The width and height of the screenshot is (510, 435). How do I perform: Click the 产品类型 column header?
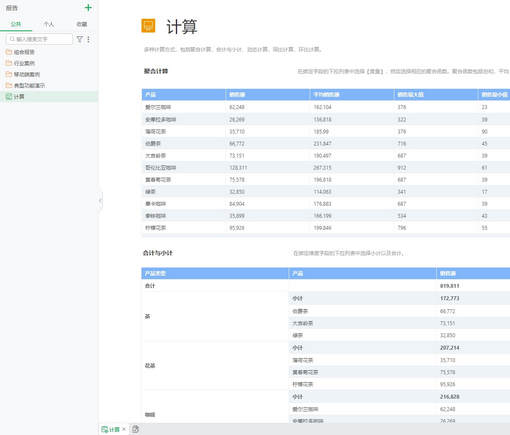215,273
